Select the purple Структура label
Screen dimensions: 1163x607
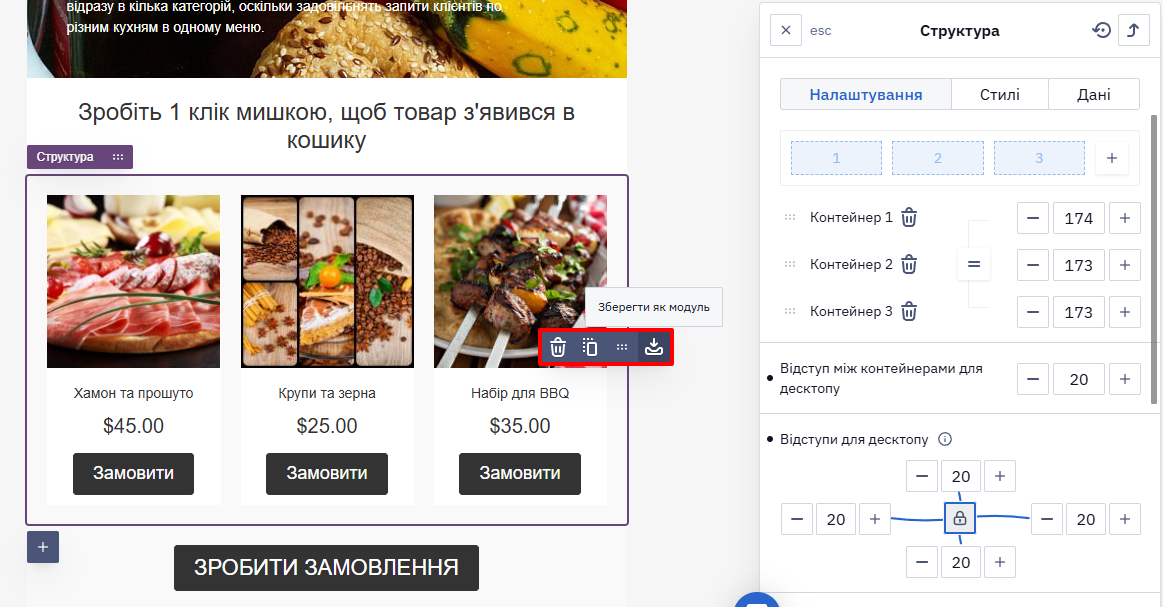point(80,157)
